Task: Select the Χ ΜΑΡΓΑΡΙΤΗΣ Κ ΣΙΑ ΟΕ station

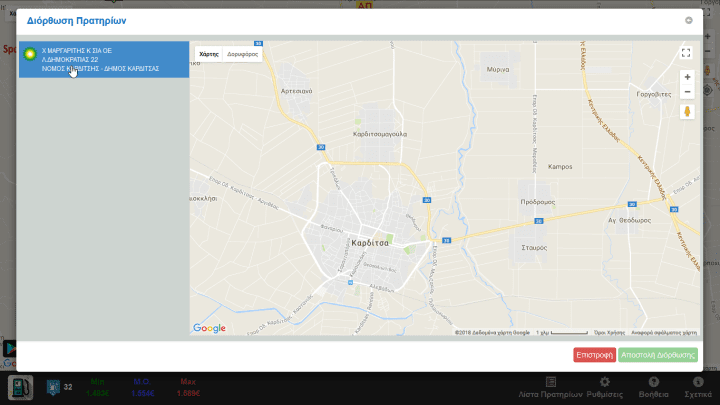Action: pos(104,59)
